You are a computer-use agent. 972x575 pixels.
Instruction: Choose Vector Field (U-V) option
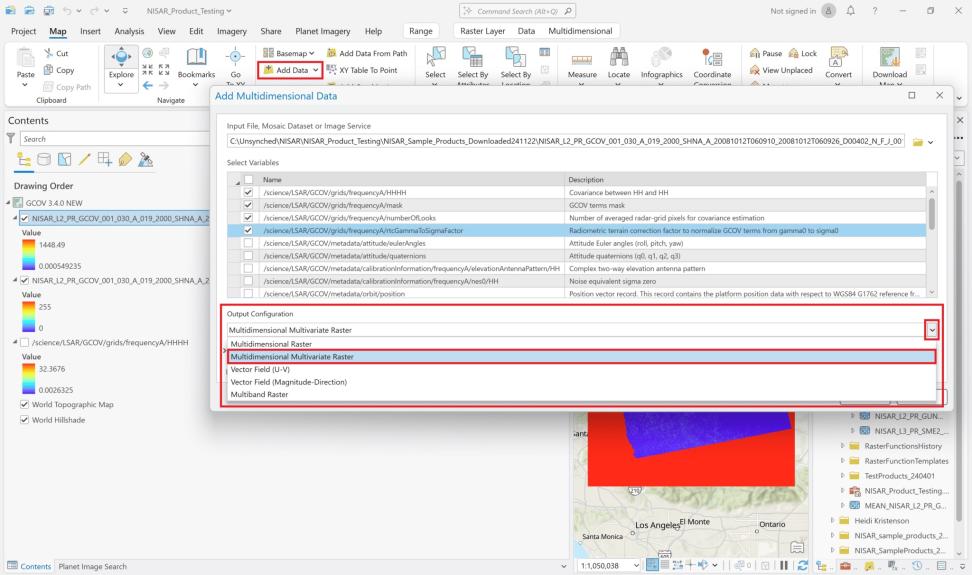tap(581, 369)
